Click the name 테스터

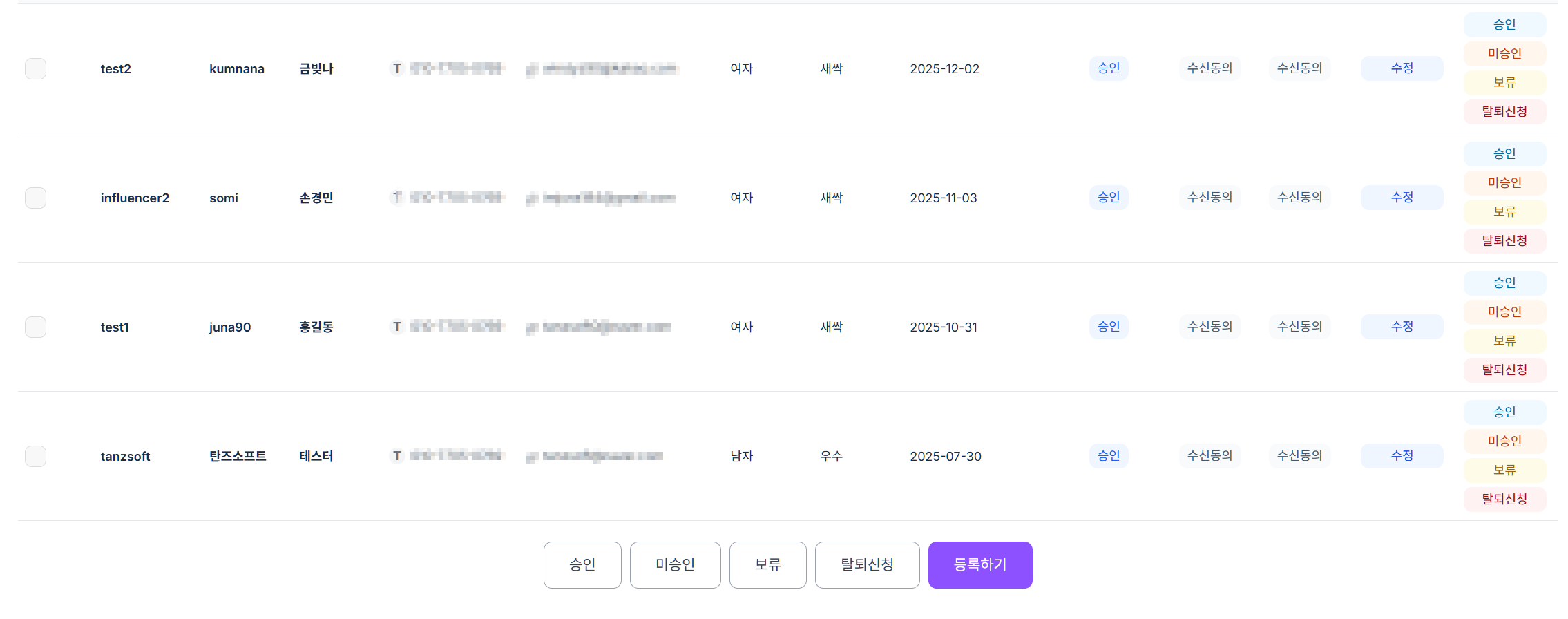[x=316, y=456]
